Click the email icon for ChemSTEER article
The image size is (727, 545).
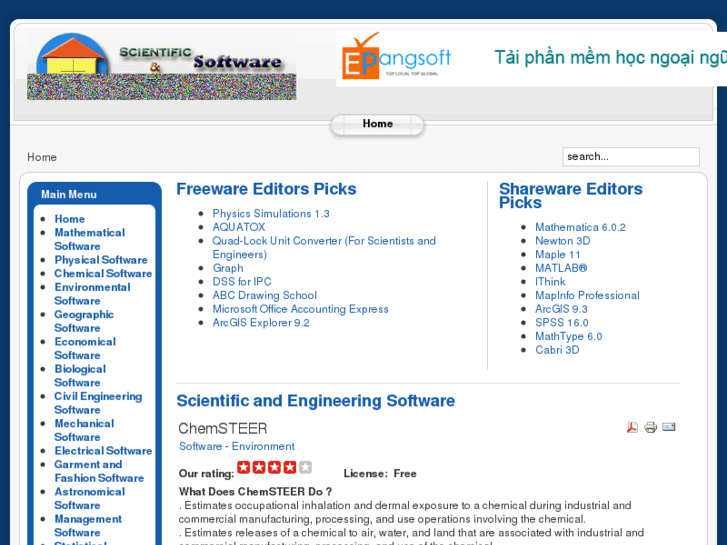[669, 427]
